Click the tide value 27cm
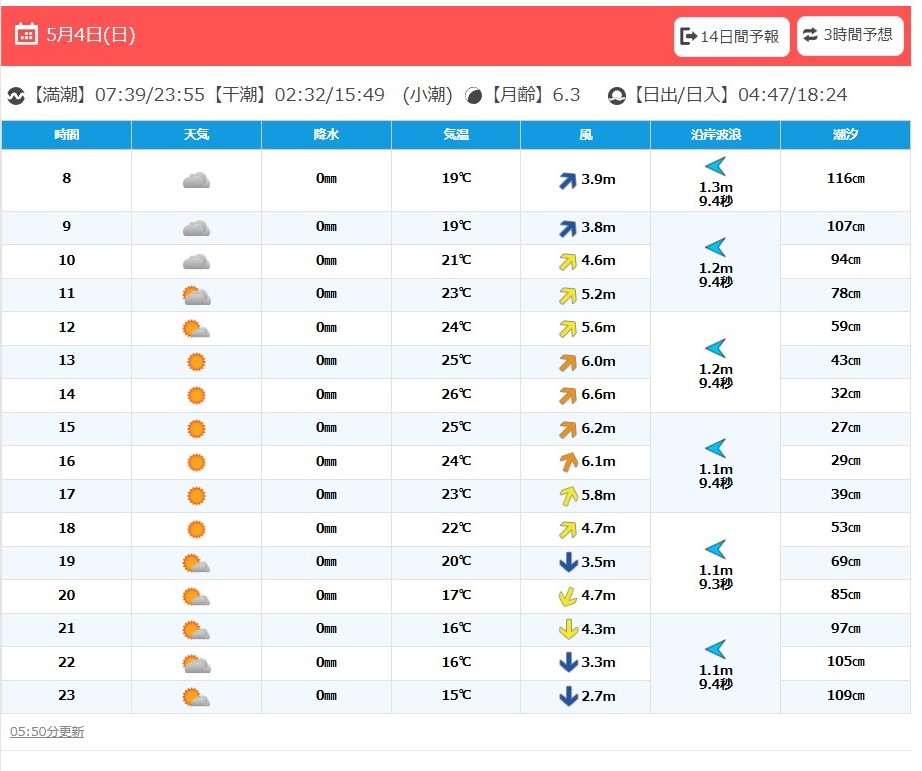Image resolution: width=922 pixels, height=771 pixels. [846, 428]
